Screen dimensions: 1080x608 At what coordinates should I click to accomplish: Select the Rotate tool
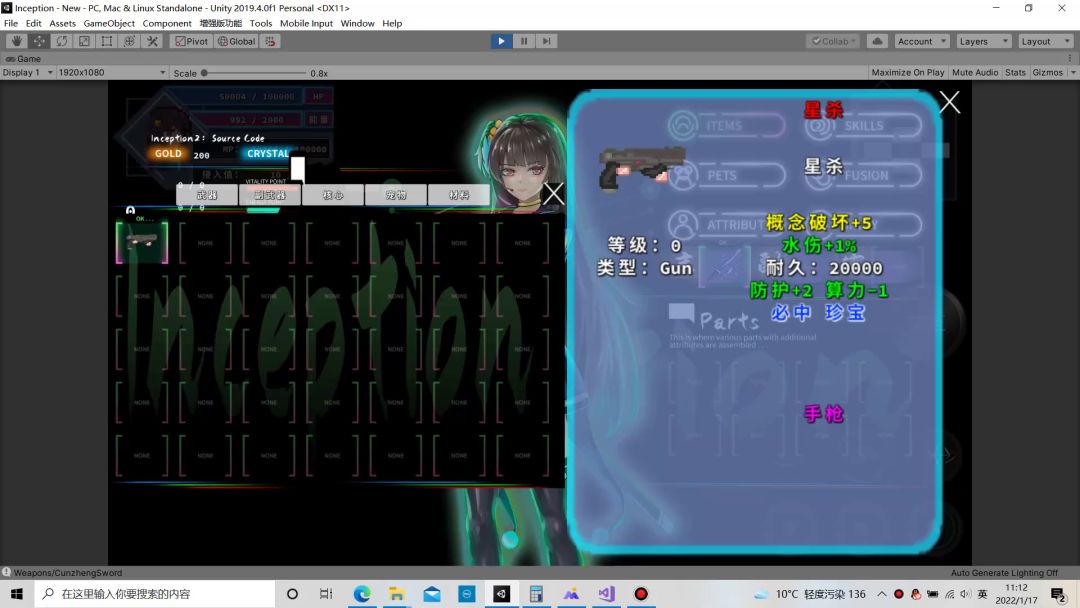pyautogui.click(x=62, y=41)
